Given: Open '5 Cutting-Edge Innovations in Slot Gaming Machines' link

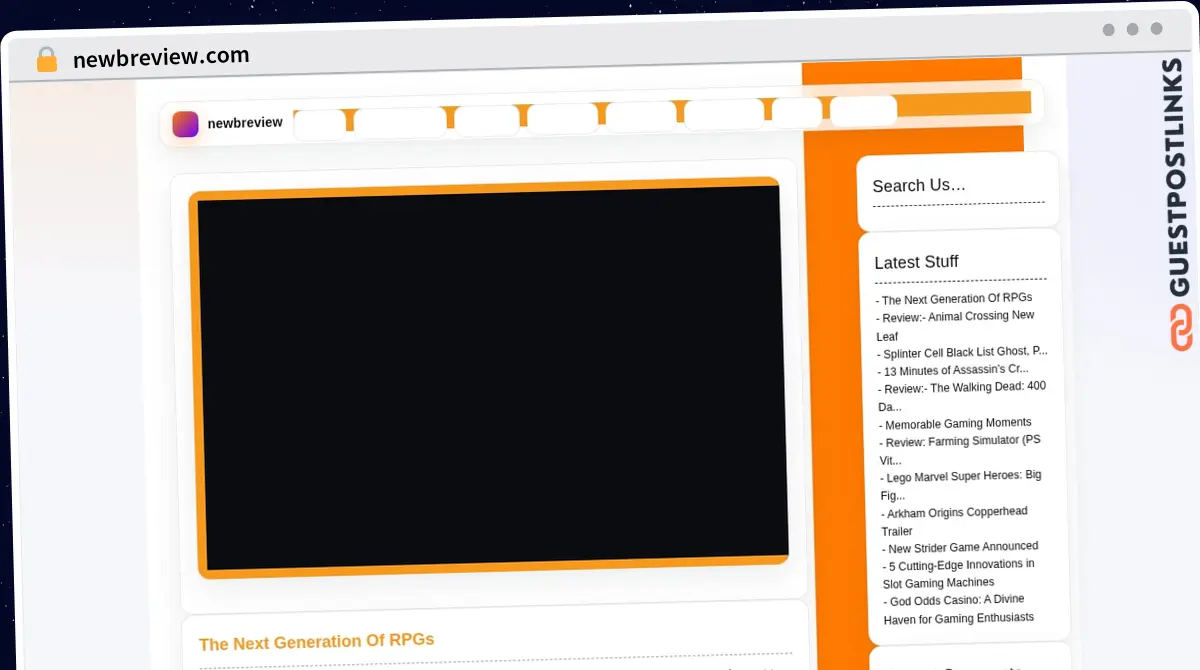Looking at the screenshot, I should click(959, 574).
